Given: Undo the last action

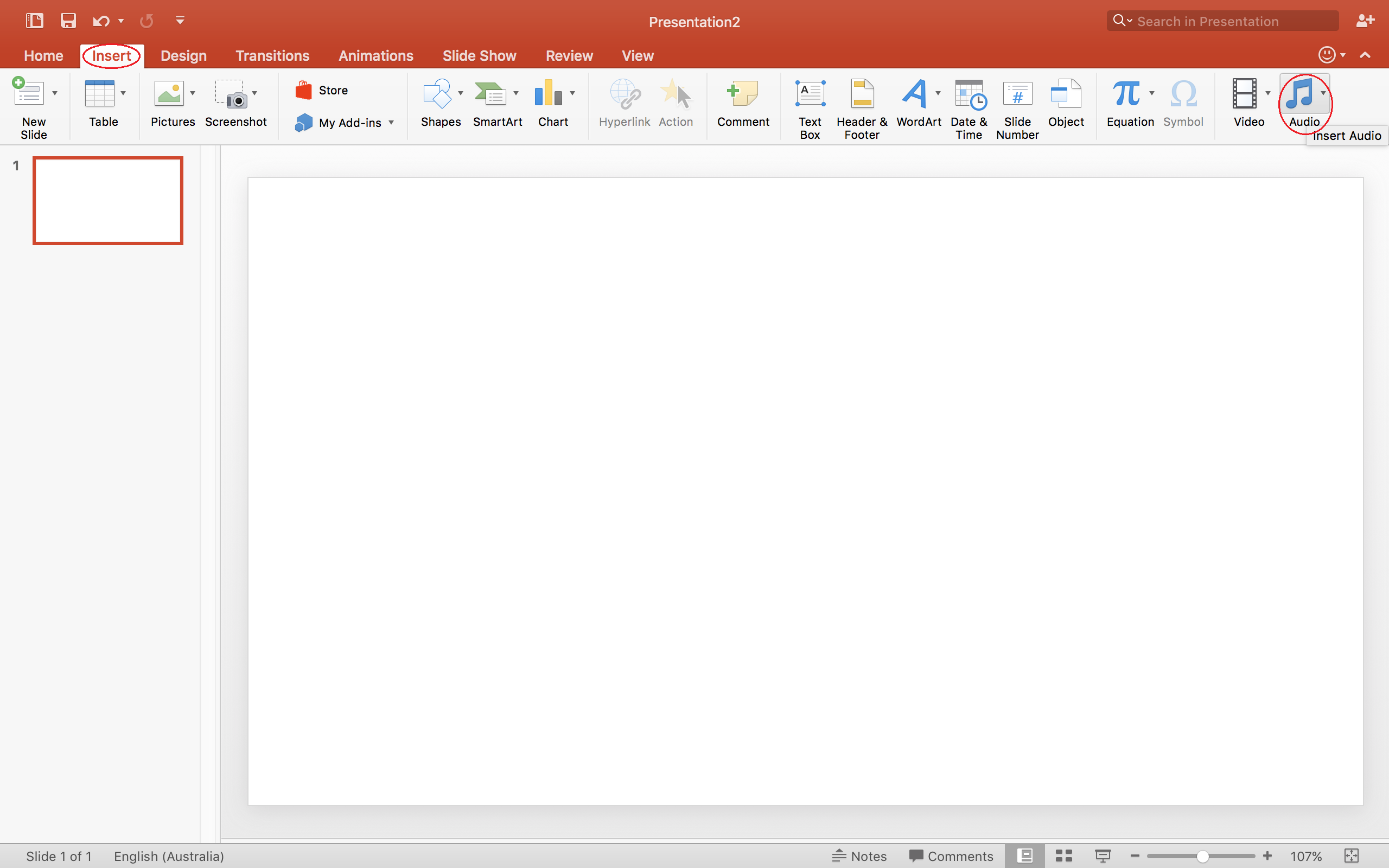Looking at the screenshot, I should (101, 21).
